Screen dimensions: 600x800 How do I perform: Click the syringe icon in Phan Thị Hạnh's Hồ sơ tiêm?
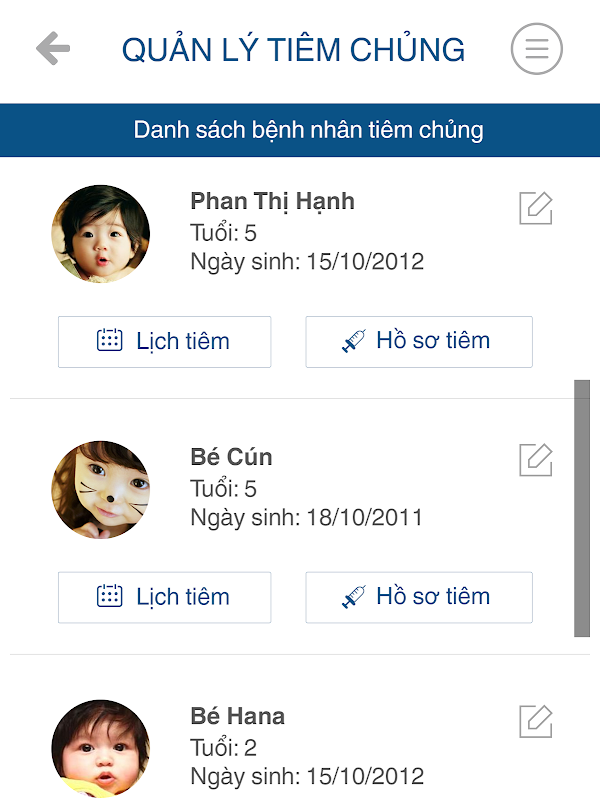[354, 341]
